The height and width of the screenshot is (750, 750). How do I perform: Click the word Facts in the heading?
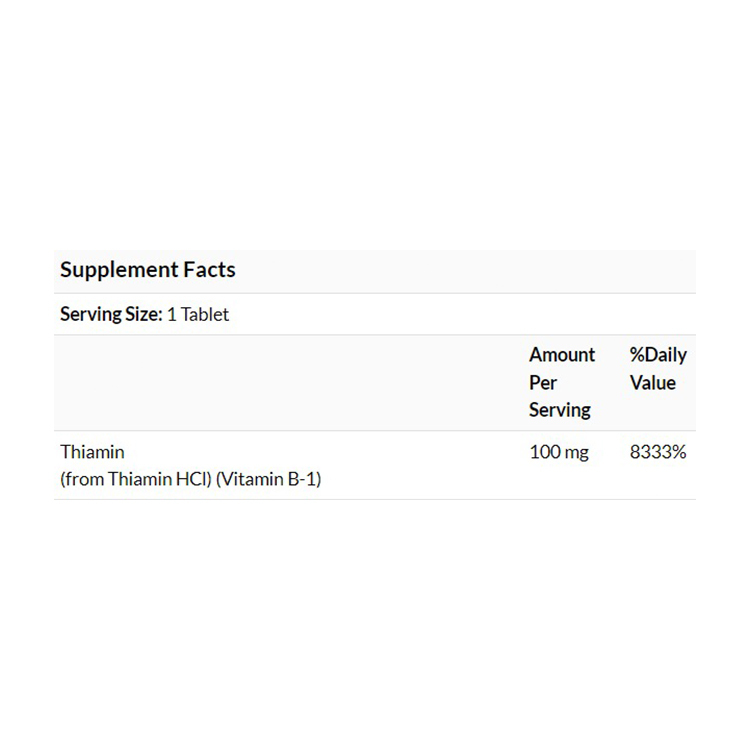pos(210,270)
